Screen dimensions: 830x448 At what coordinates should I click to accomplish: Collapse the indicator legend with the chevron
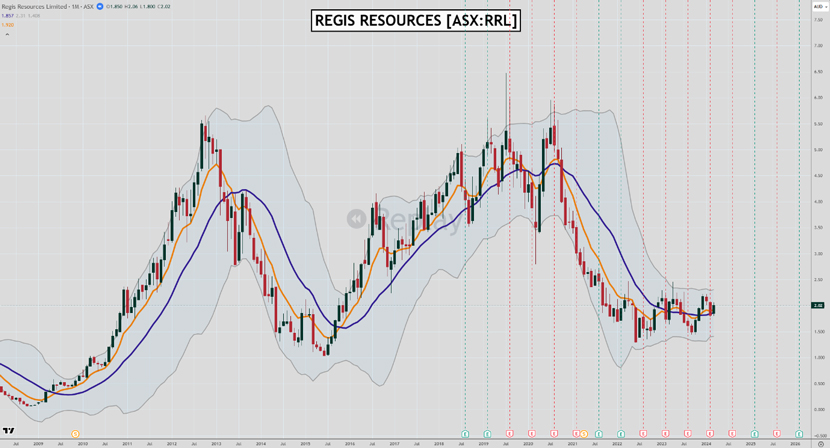click(x=7, y=34)
